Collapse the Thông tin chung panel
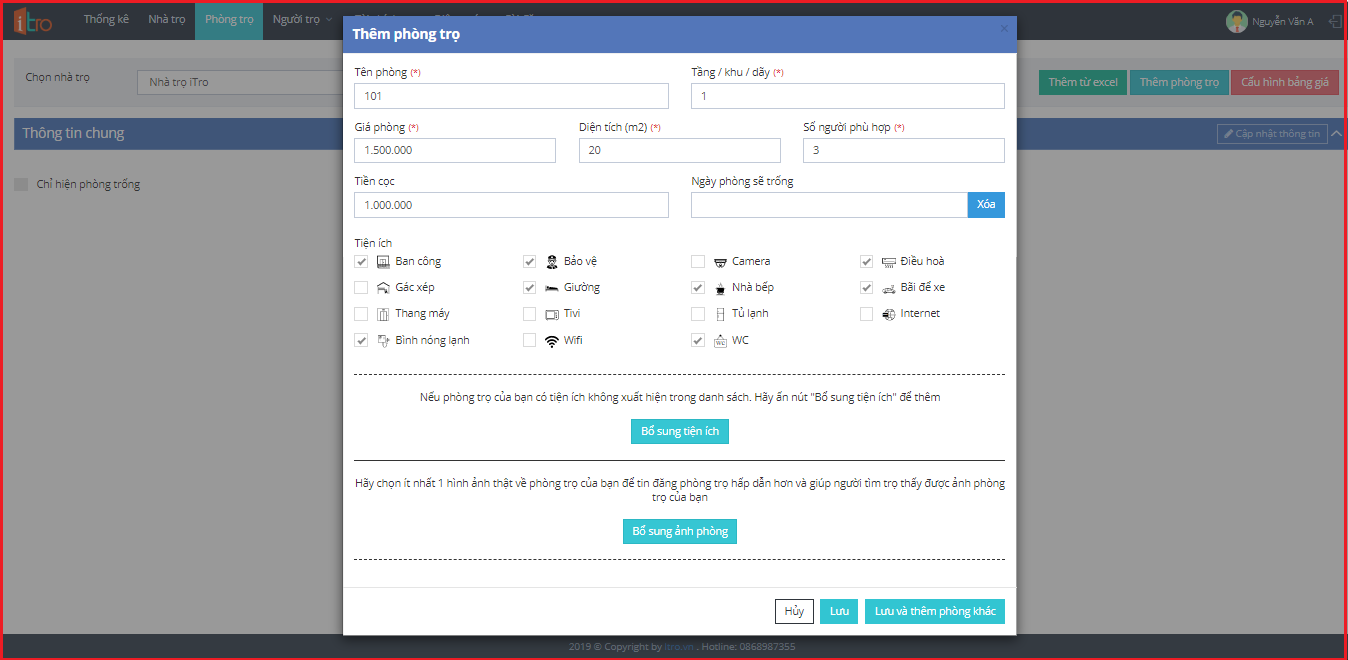Image resolution: width=1348 pixels, height=660 pixels. point(1336,133)
